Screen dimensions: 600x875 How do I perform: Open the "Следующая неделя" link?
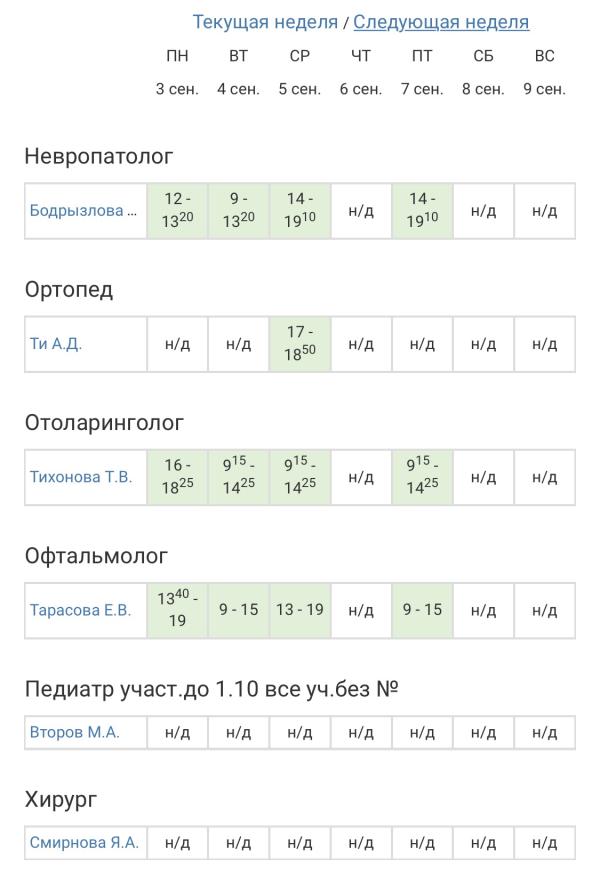click(x=441, y=22)
